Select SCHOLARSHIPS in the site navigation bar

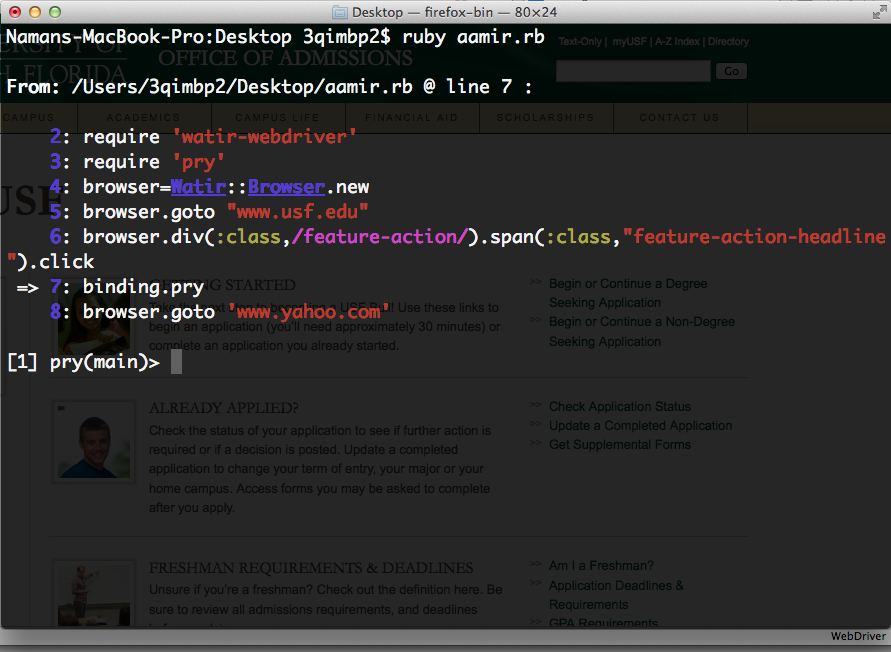click(546, 118)
